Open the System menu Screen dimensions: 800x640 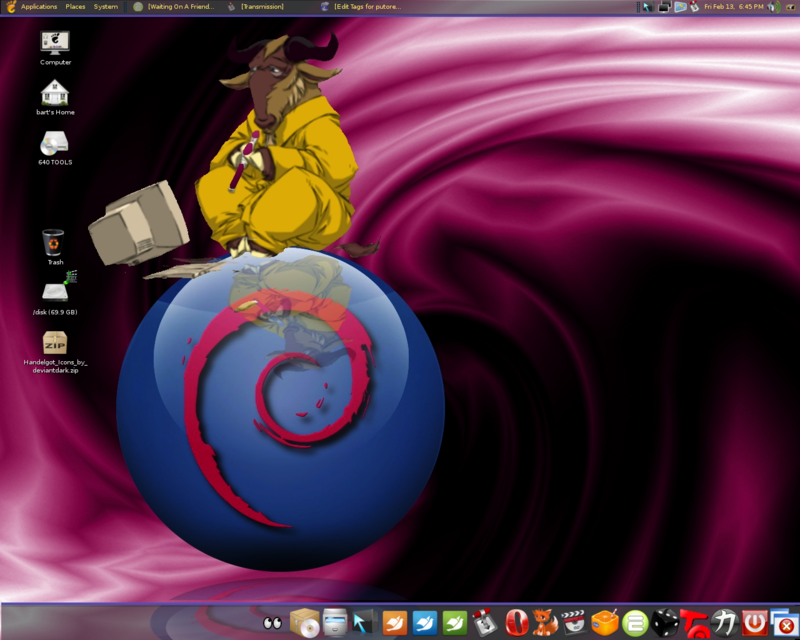click(x=105, y=6)
